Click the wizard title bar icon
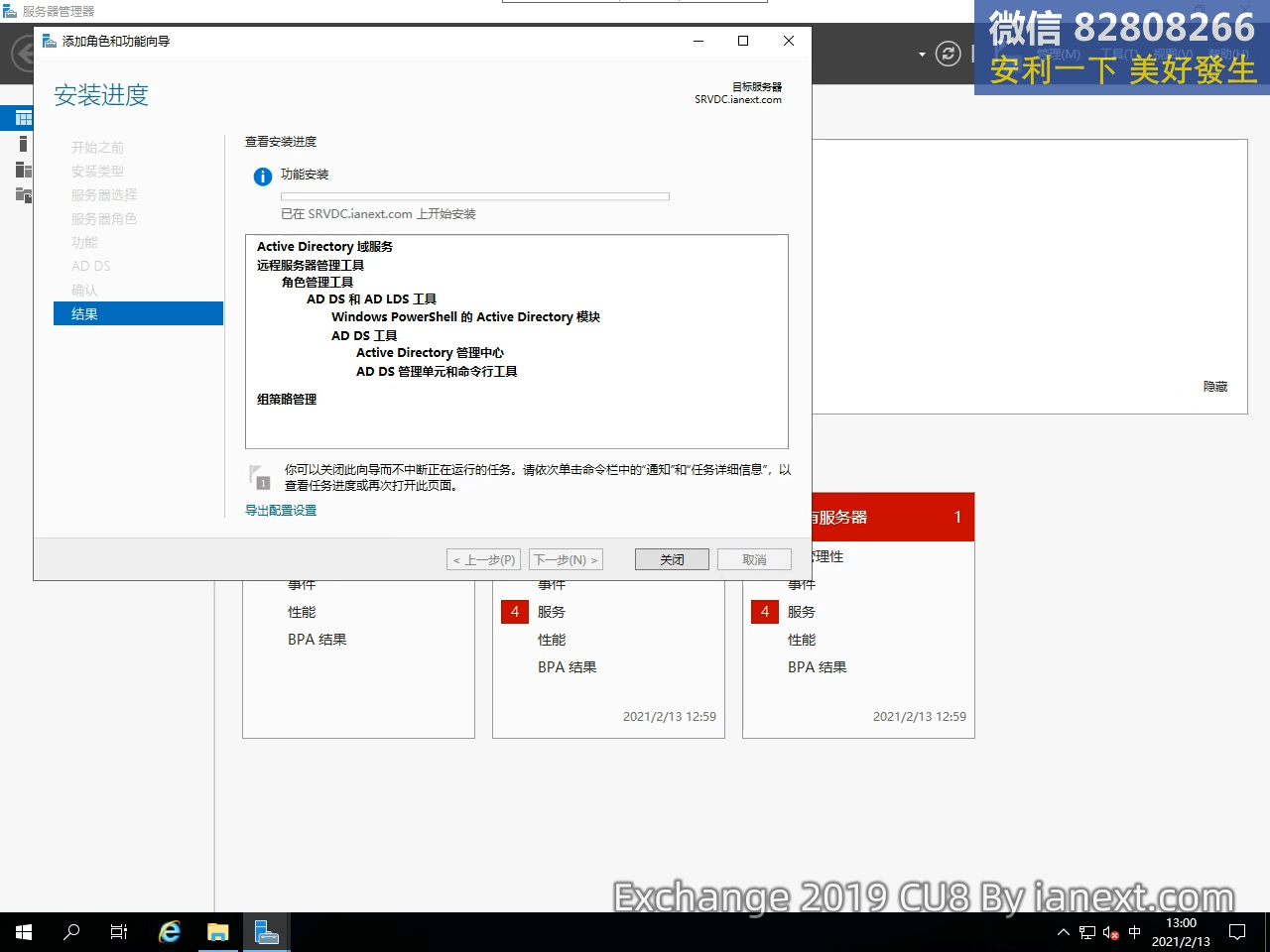The image size is (1270, 952). point(50,41)
